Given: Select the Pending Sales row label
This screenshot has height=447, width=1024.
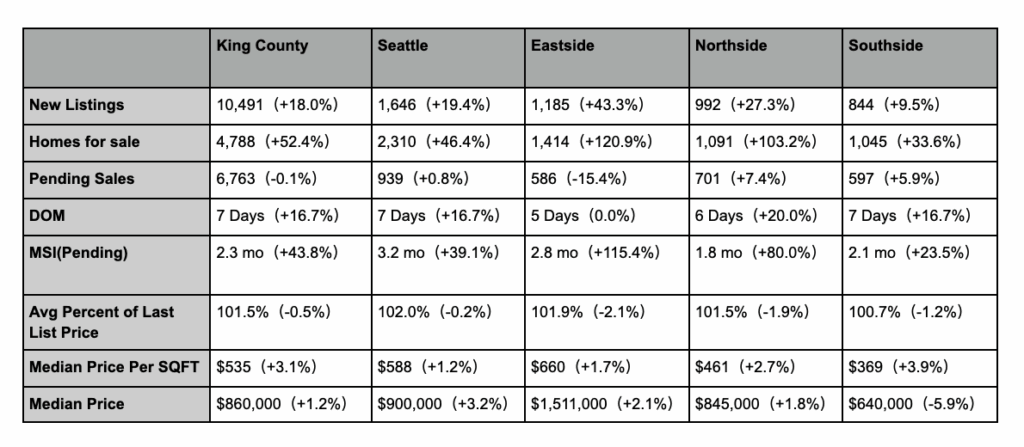Looking at the screenshot, I should pos(81,179).
